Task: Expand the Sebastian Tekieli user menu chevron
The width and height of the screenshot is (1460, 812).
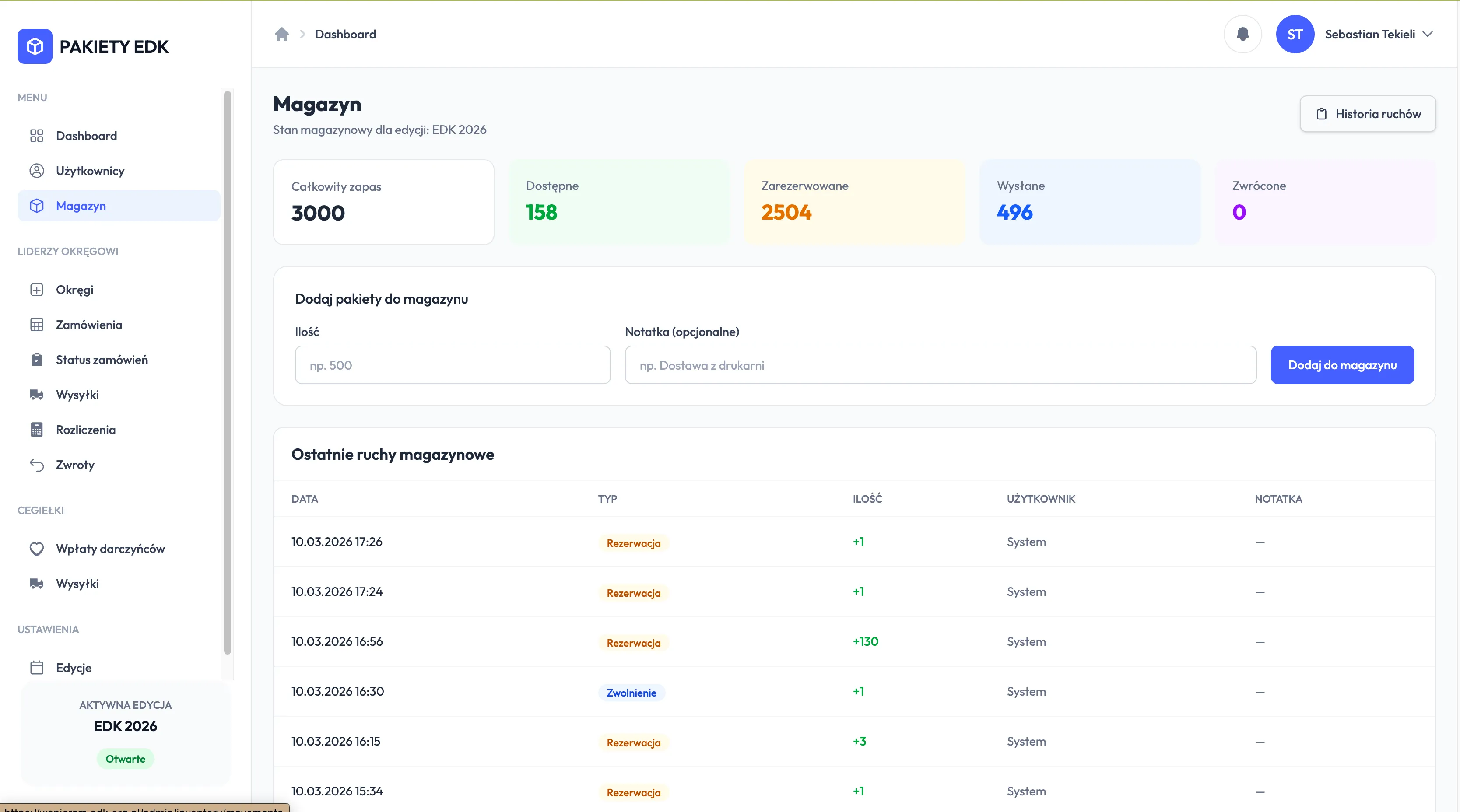Action: click(x=1428, y=35)
